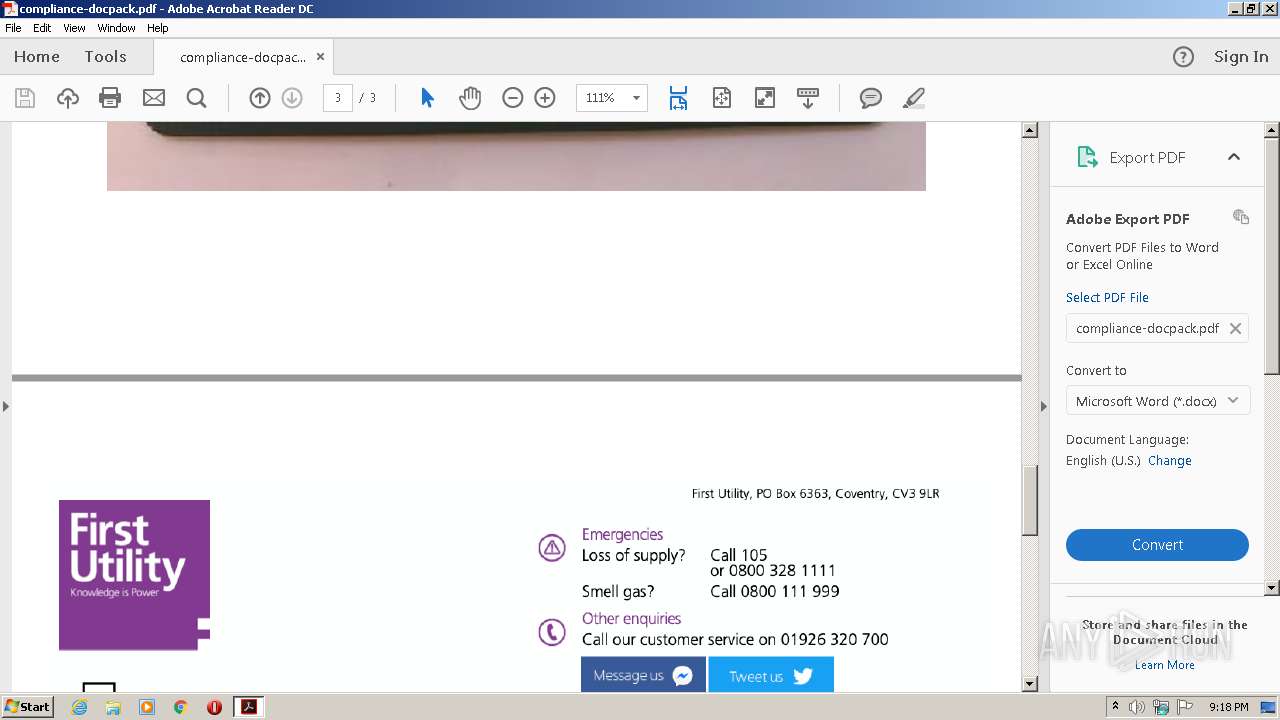Click the fit one full page icon

(x=722, y=98)
